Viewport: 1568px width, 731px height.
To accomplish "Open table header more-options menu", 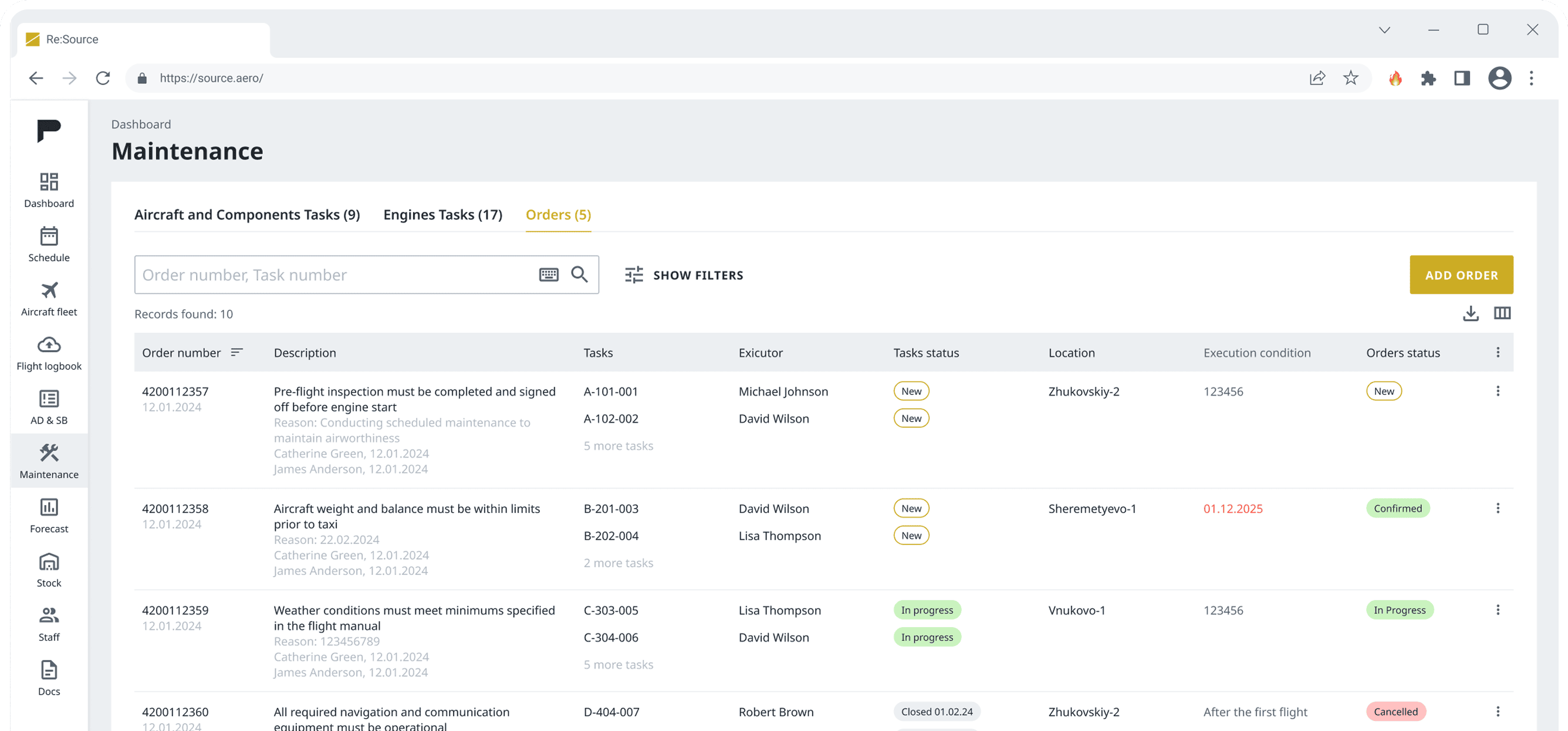I will pyautogui.click(x=1498, y=353).
